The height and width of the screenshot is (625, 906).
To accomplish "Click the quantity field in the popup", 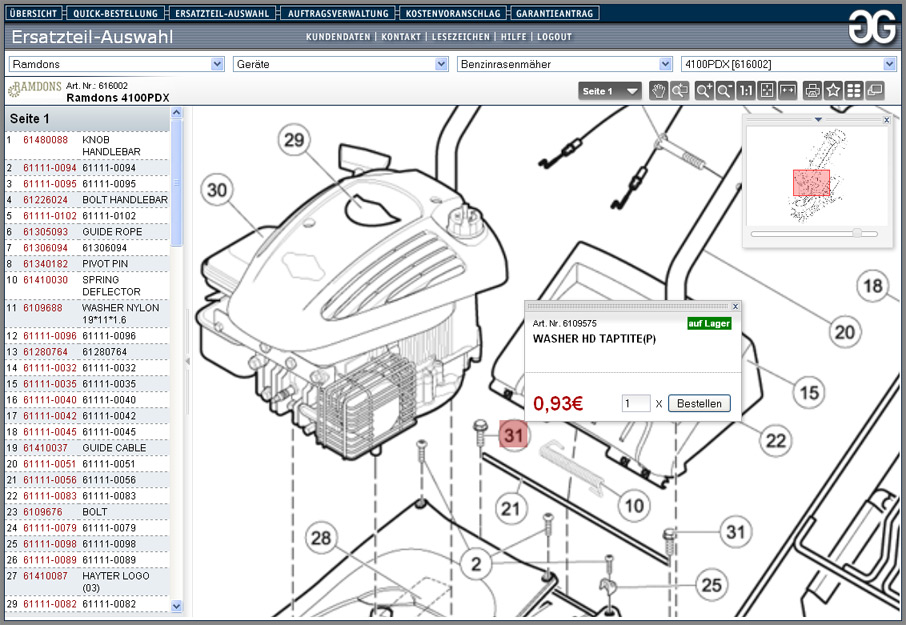I will [636, 404].
